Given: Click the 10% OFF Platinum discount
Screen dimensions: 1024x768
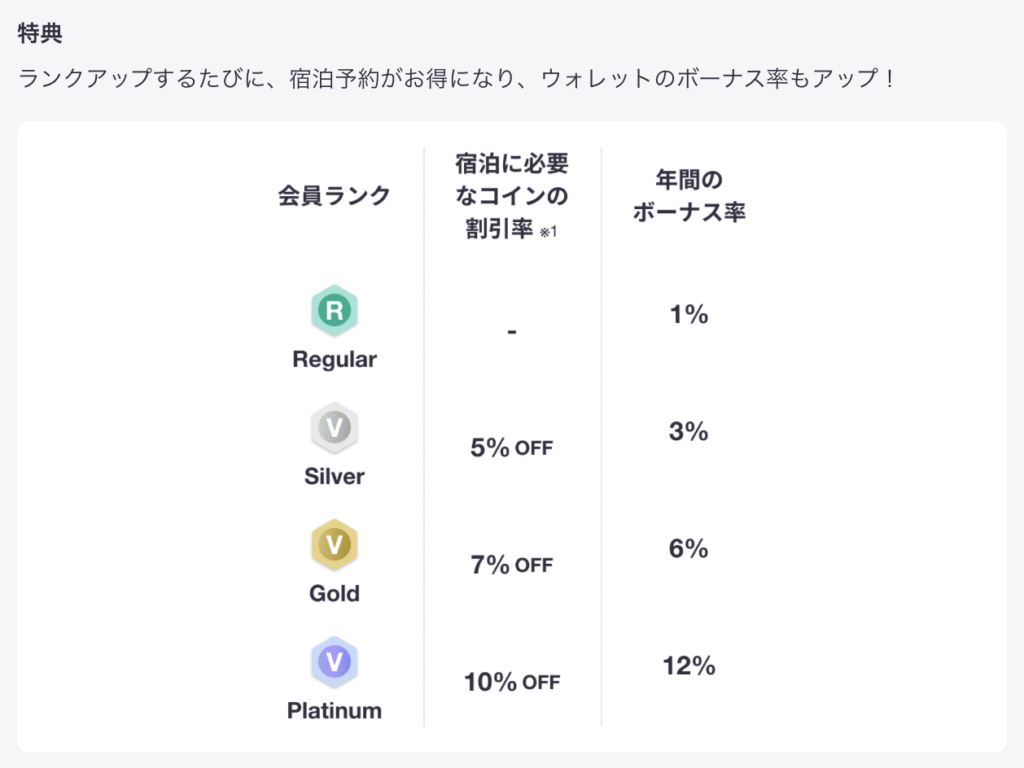Looking at the screenshot, I should [511, 683].
